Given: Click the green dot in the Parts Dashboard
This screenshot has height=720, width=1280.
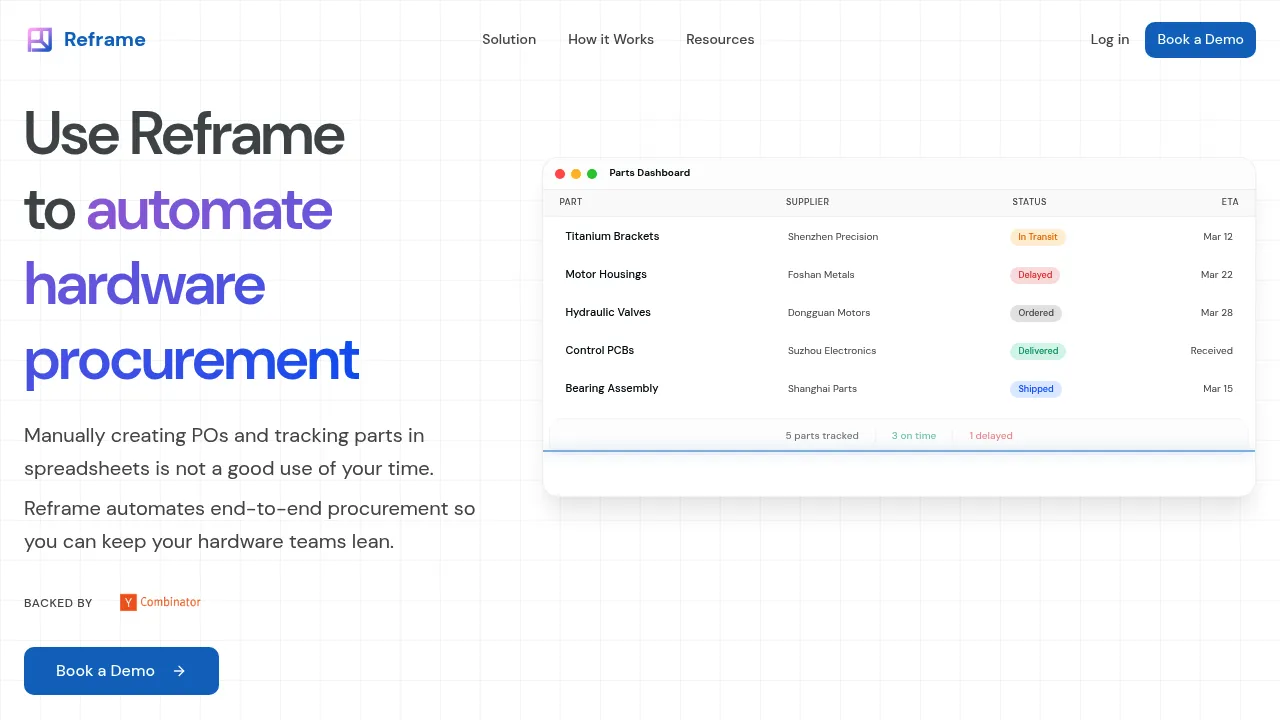Looking at the screenshot, I should point(592,174).
